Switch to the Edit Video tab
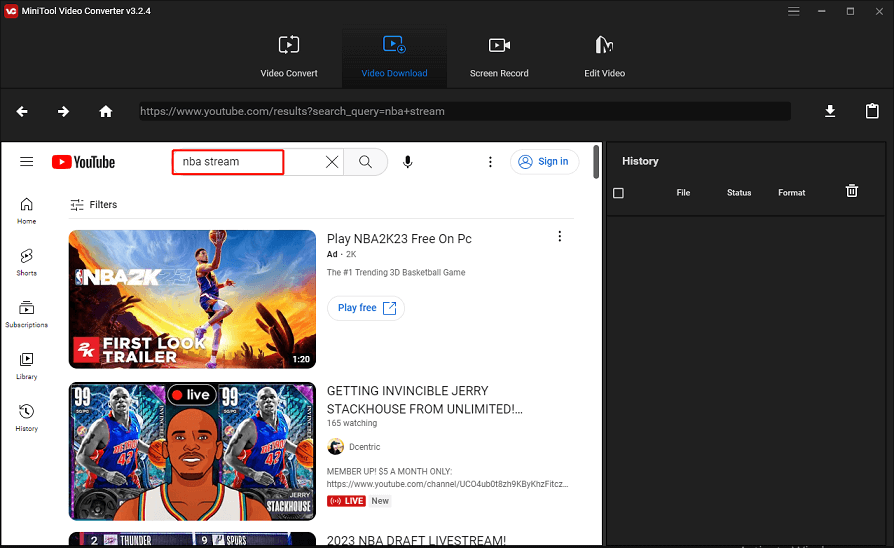 coord(604,57)
